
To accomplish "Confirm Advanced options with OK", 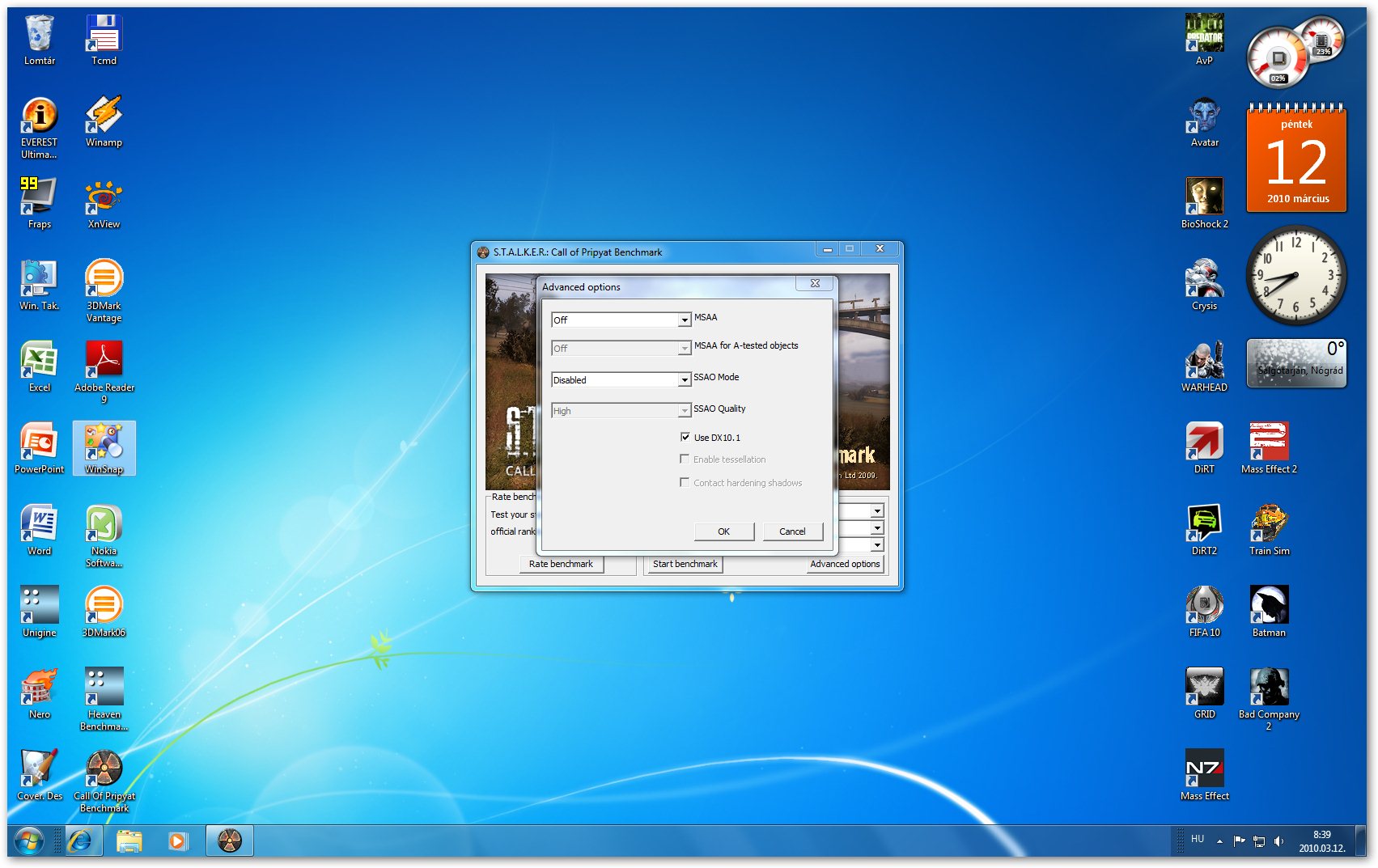I will pos(724,531).
